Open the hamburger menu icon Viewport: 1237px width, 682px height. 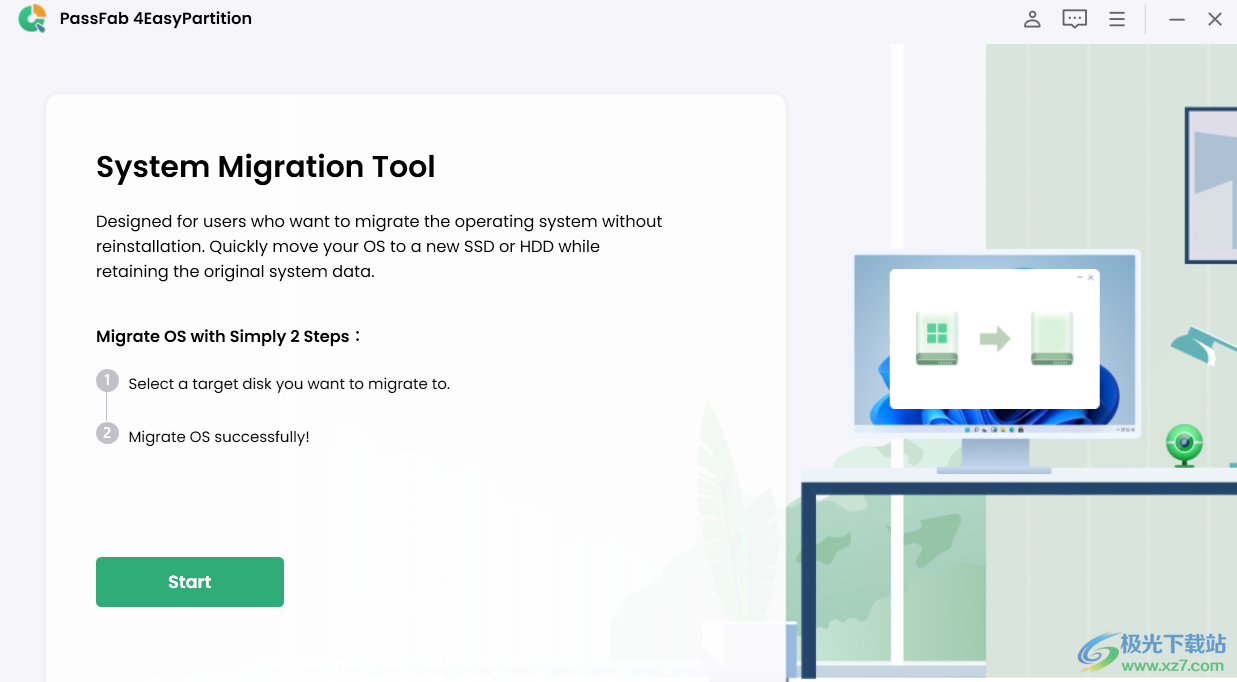(1117, 19)
